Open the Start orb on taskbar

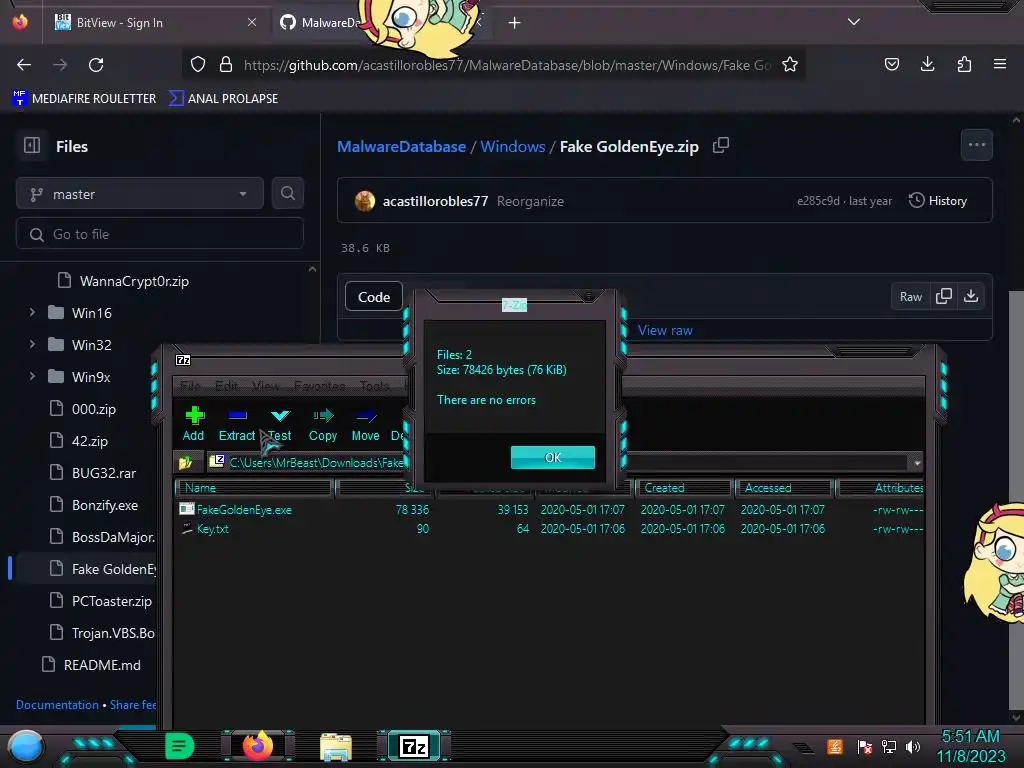pos(25,746)
